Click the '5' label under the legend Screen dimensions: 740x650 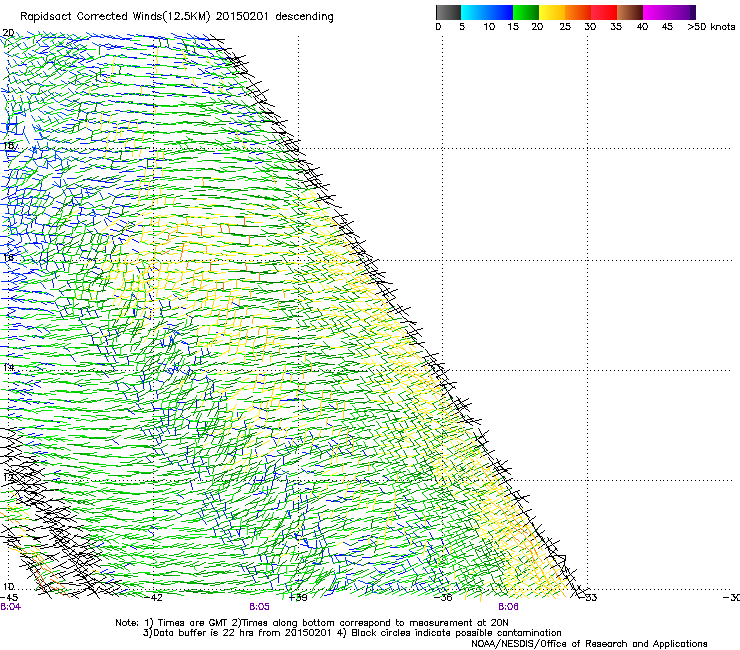pos(462,27)
